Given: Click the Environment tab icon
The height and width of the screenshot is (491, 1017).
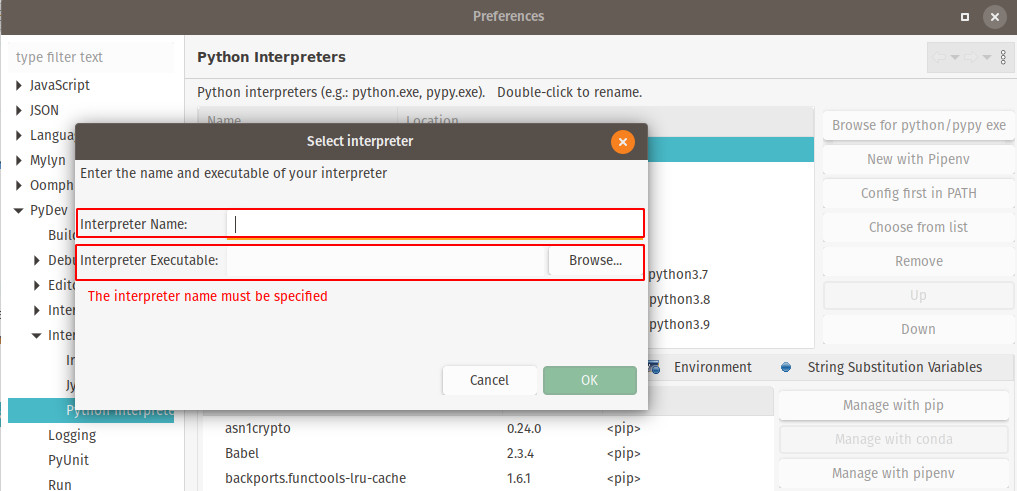Looking at the screenshot, I should (654, 367).
